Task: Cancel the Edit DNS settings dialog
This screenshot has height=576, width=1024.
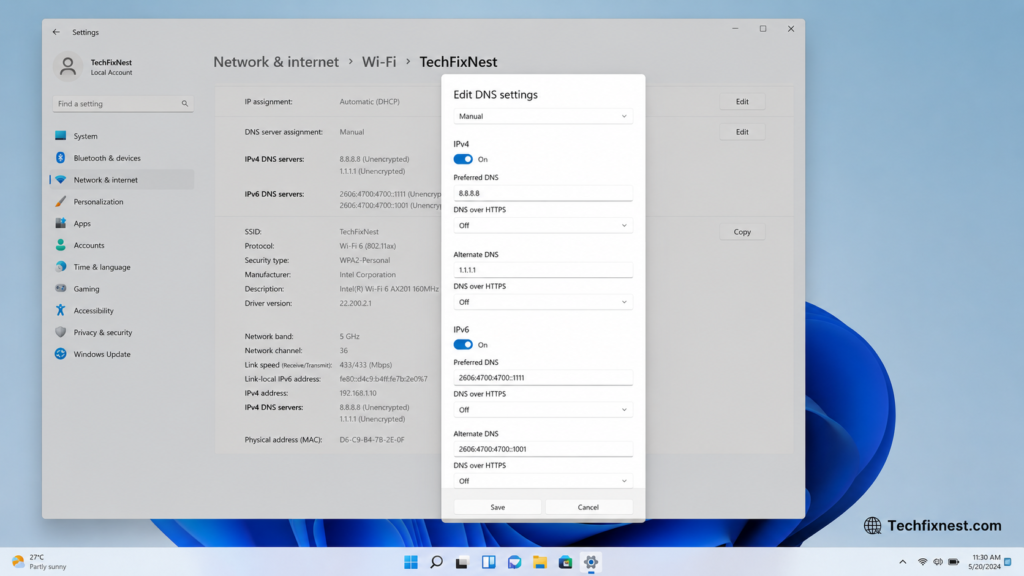Action: point(588,507)
